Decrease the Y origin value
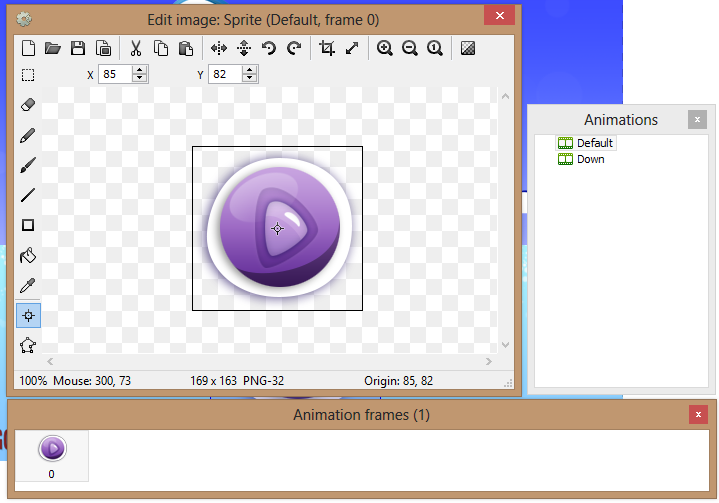This screenshot has width=719, height=503. click(250, 78)
